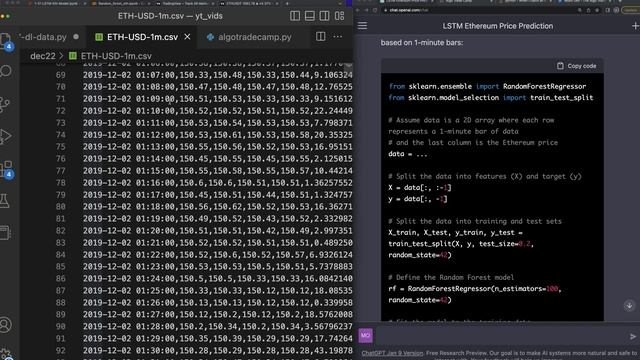Click the MO user avatar

pyautogui.click(x=365, y=336)
